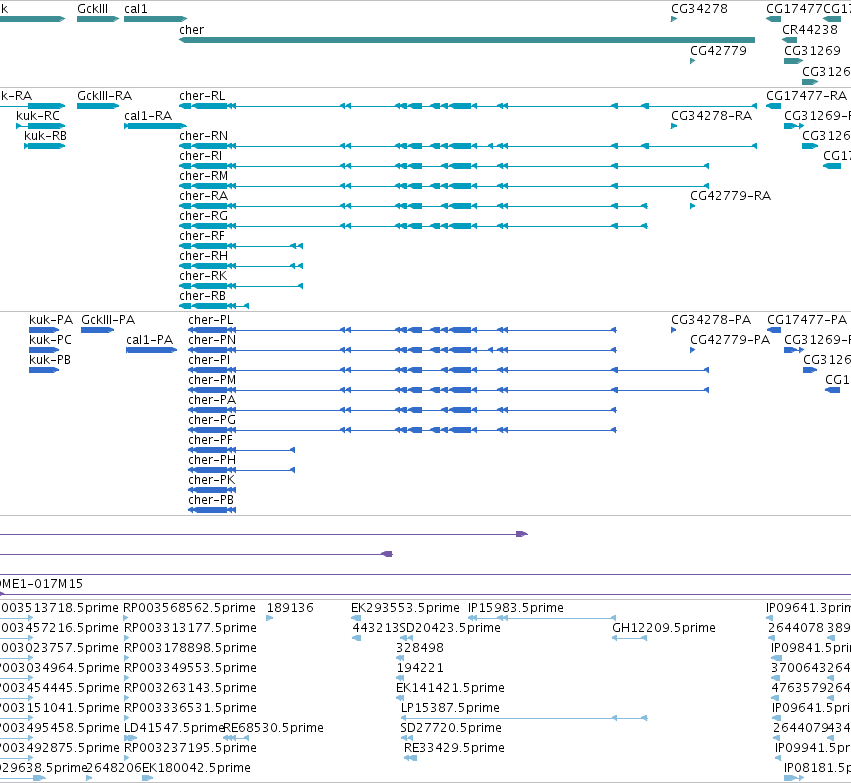Select the RP003178898.5prime label
The image size is (851, 783).
click(x=190, y=648)
